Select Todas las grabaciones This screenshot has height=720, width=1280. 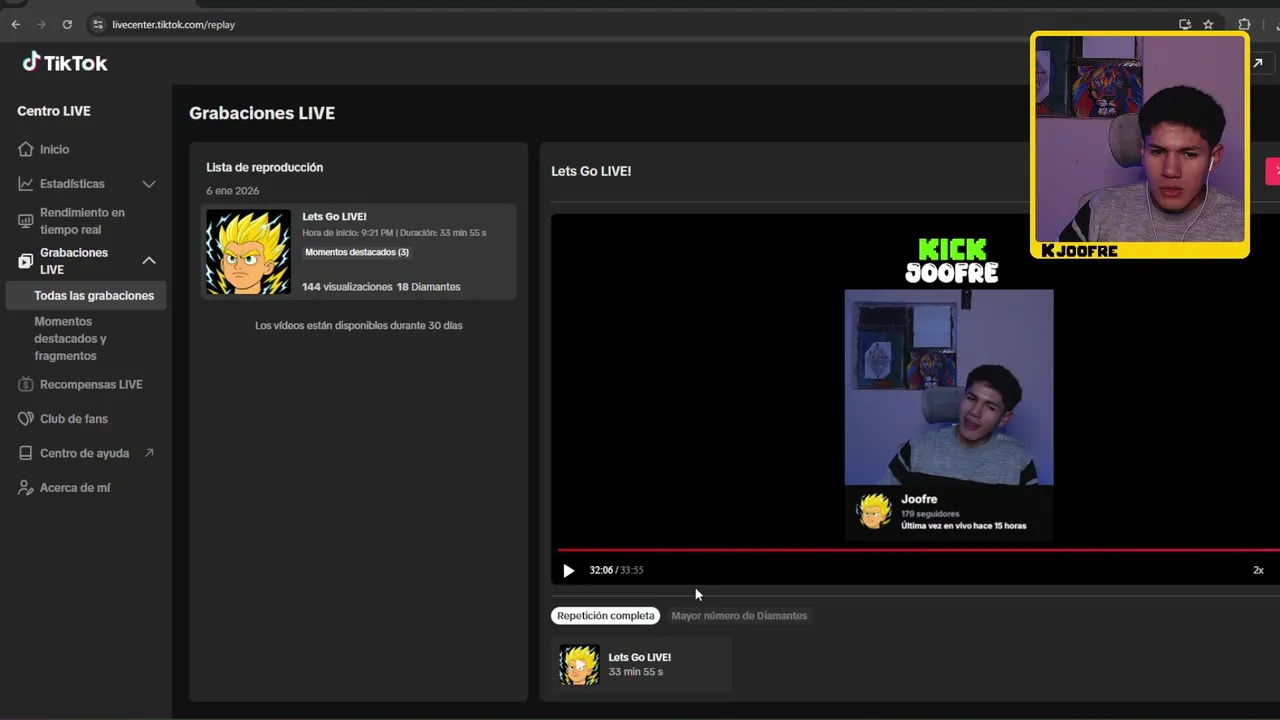86,295
